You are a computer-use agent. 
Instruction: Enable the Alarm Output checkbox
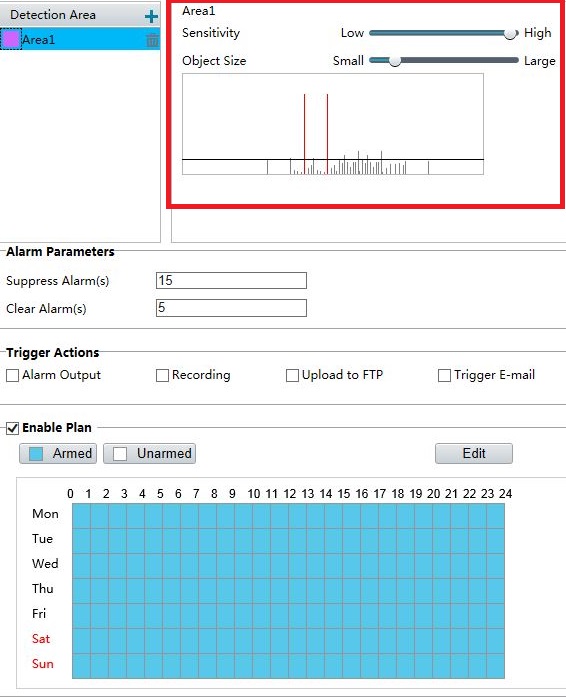pos(12,376)
